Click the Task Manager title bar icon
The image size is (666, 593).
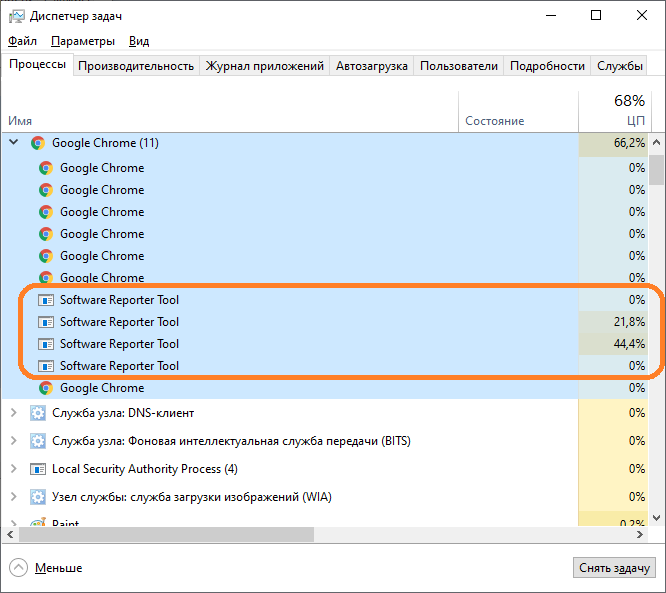pyautogui.click(x=16, y=15)
